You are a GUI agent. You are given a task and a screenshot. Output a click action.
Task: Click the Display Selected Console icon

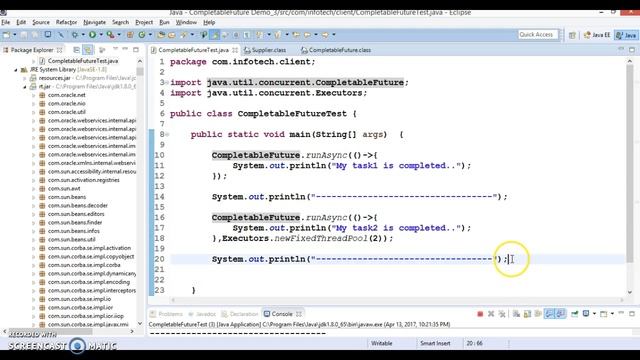click(586, 314)
